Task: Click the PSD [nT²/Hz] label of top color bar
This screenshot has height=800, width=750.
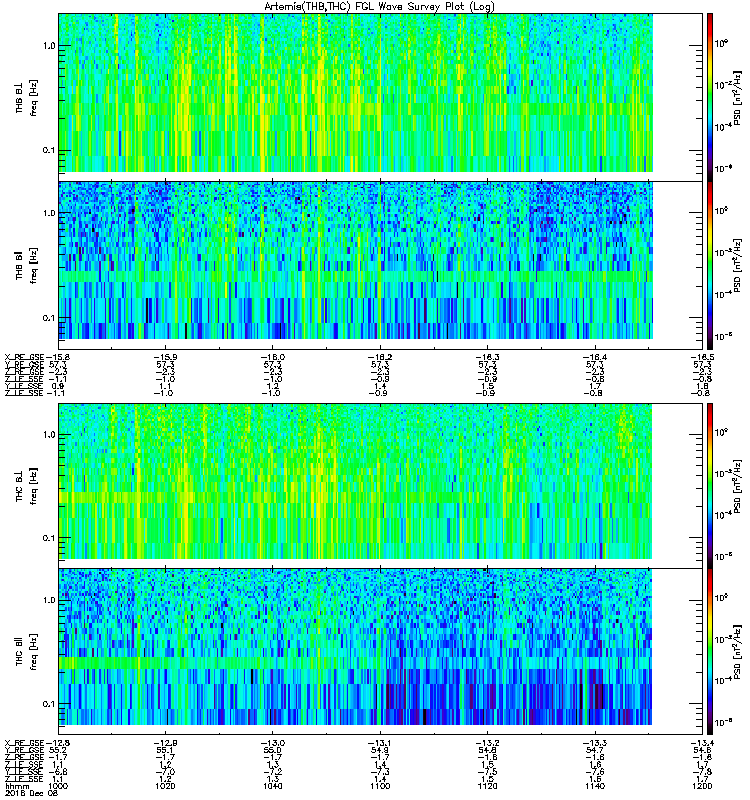Action: click(x=737, y=97)
